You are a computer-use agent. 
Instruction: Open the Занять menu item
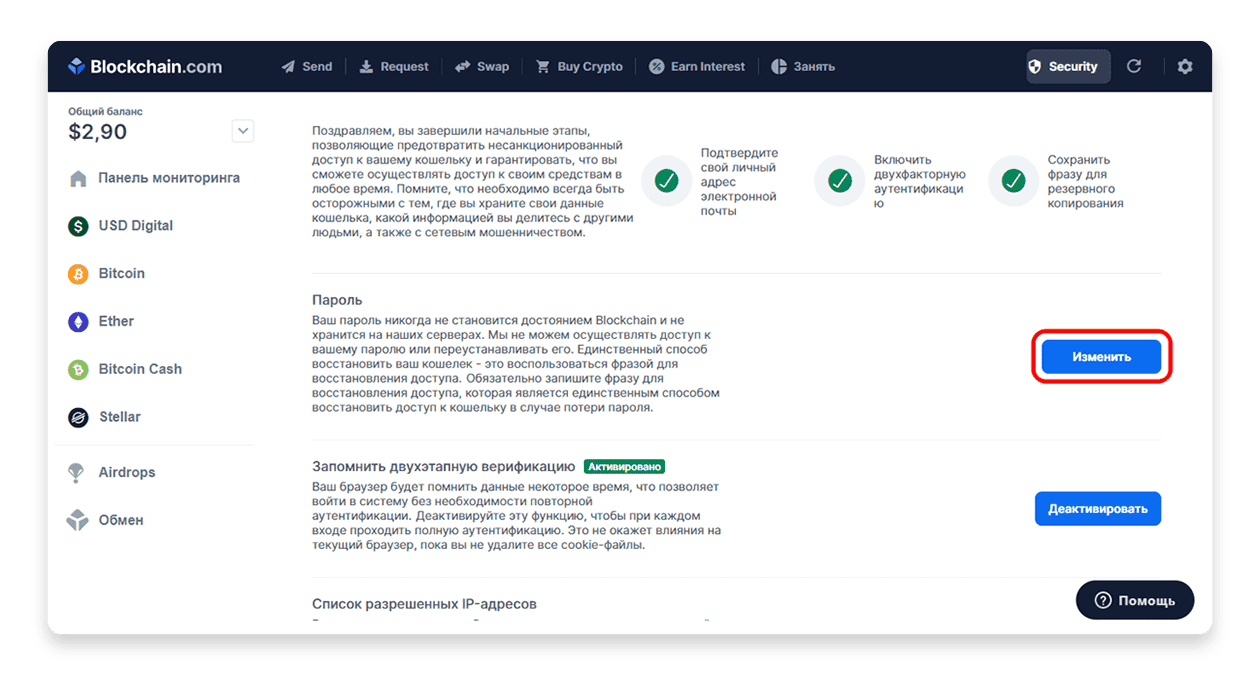pos(803,67)
